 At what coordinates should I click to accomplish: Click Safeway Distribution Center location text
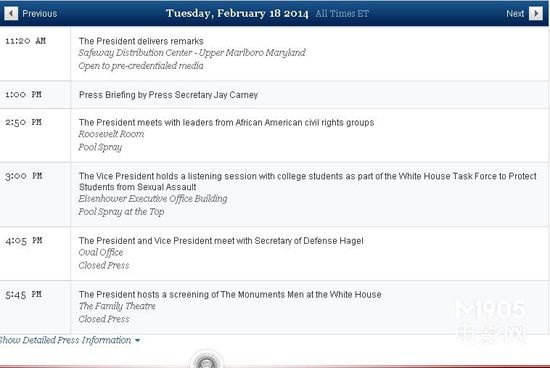tap(192, 53)
